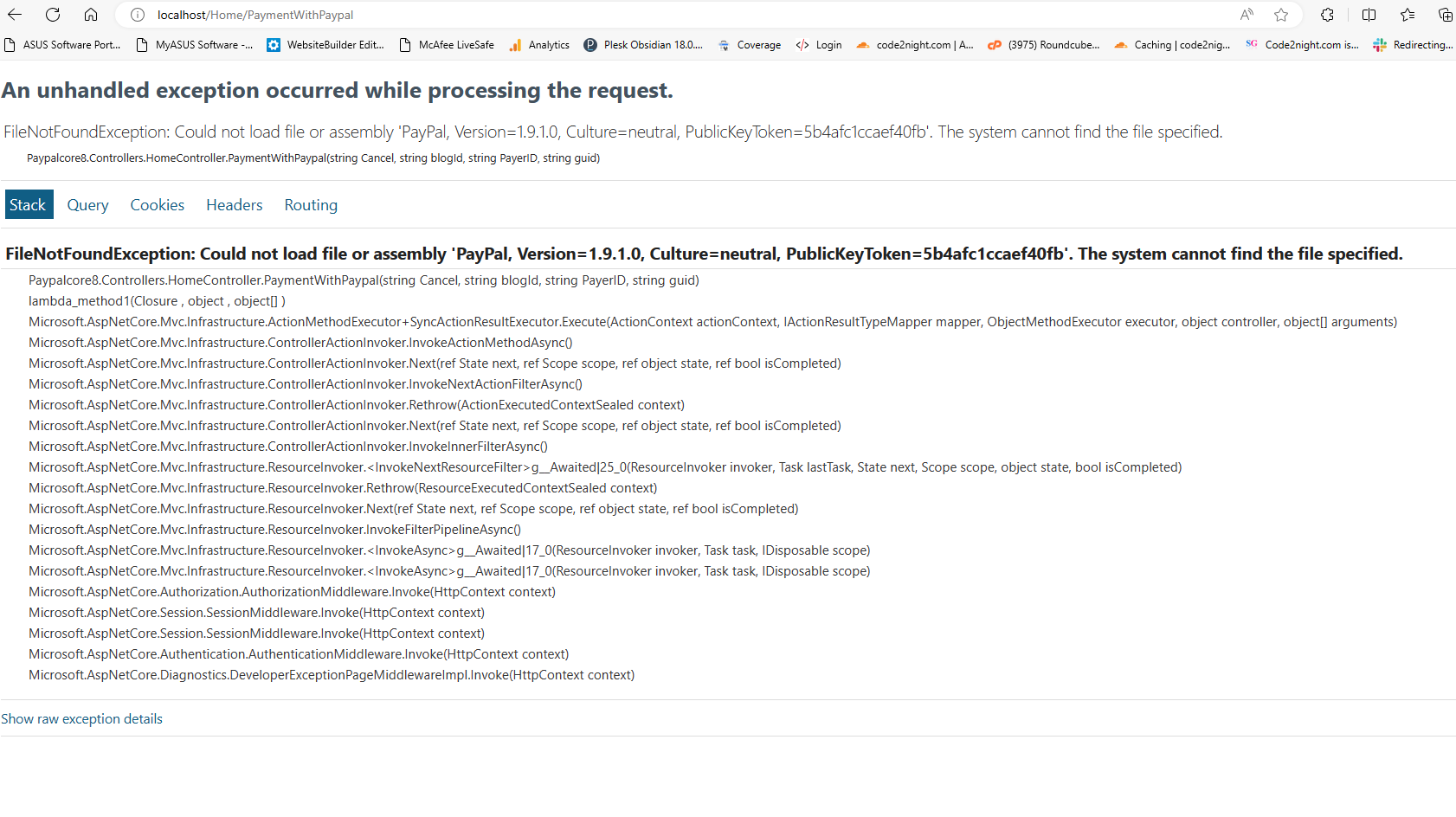The width and height of the screenshot is (1456, 817).
Task: Open the McAfee LiveSafe bookmark
Action: [x=447, y=45]
